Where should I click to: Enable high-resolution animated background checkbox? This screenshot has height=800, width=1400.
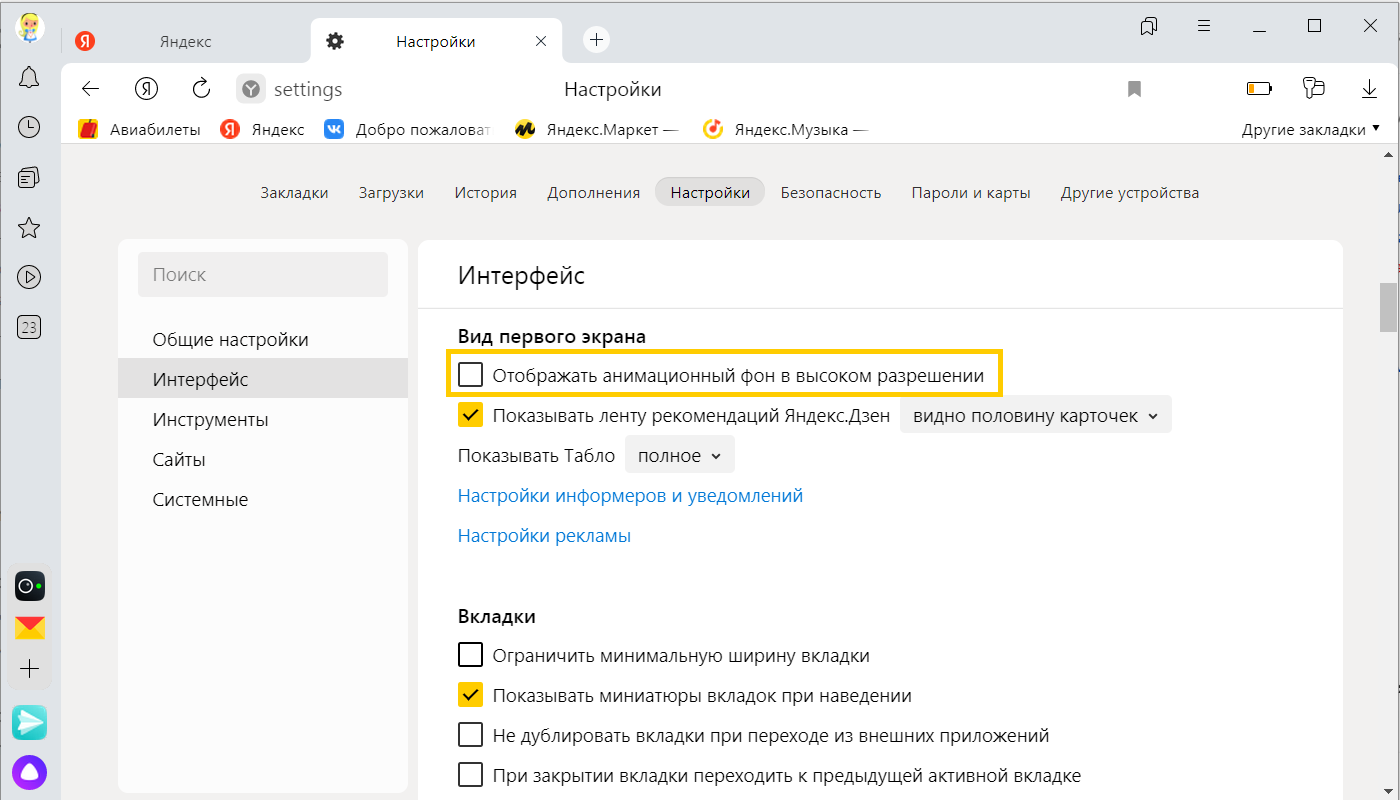470,375
